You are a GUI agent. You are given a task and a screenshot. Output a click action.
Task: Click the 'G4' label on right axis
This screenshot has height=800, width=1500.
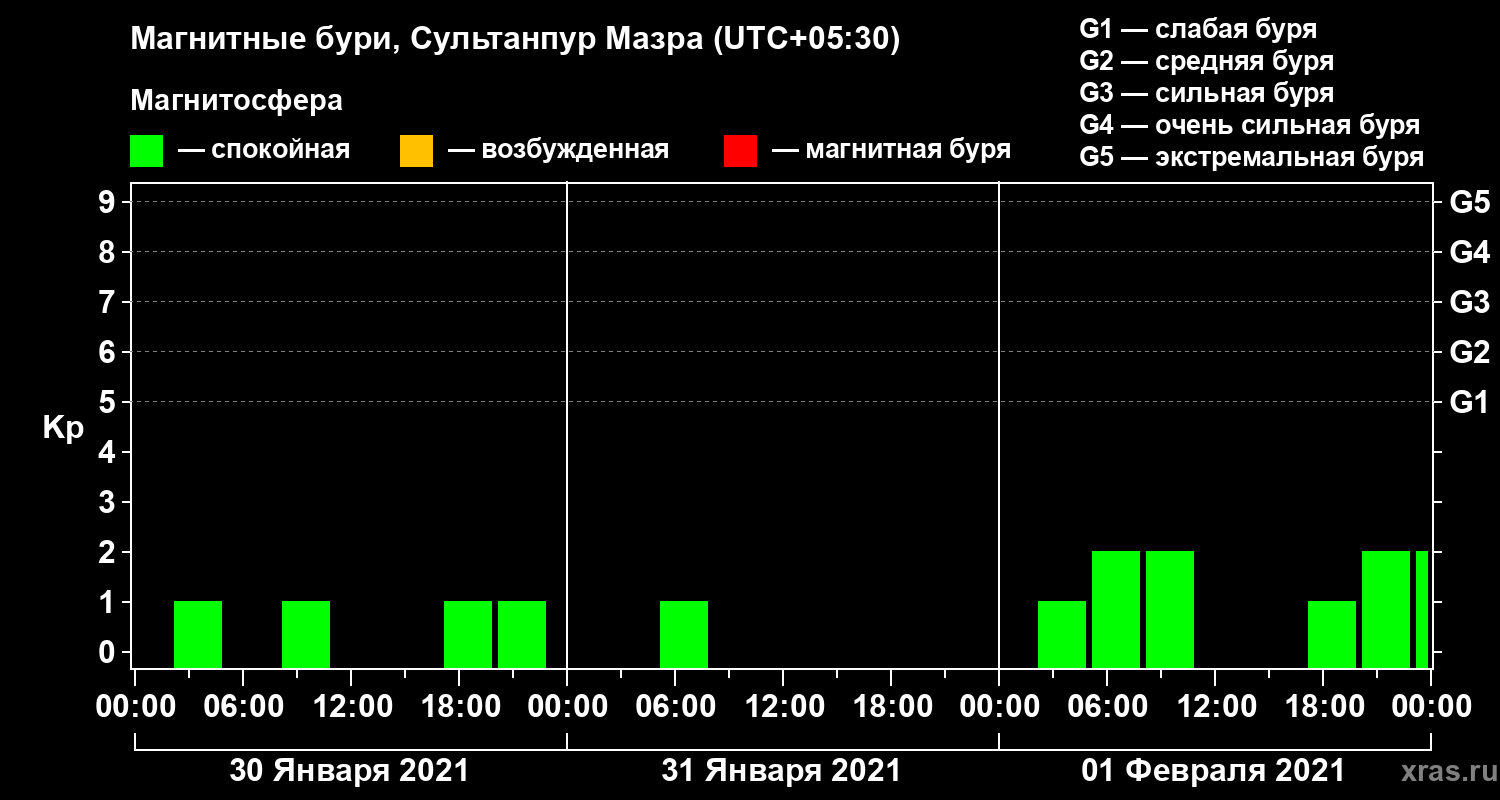pyautogui.click(x=1469, y=252)
